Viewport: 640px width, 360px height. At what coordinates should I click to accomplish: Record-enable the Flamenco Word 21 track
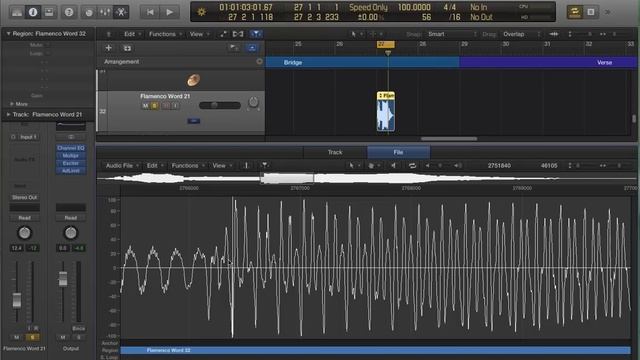click(165, 106)
